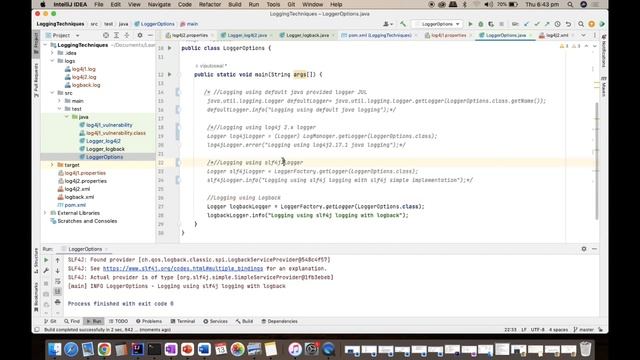Click the user account icon in toolbar
The width and height of the screenshot is (640, 360).
(387, 24)
